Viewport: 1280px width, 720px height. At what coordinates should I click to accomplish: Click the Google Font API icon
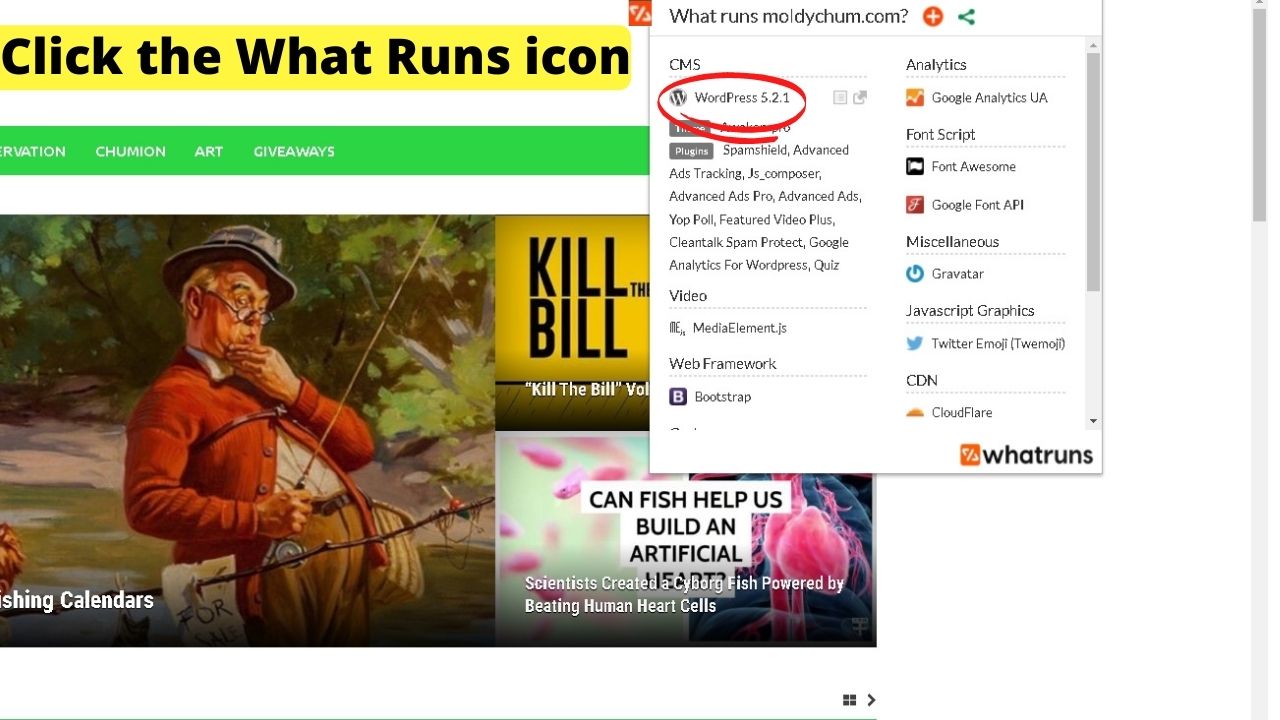915,205
